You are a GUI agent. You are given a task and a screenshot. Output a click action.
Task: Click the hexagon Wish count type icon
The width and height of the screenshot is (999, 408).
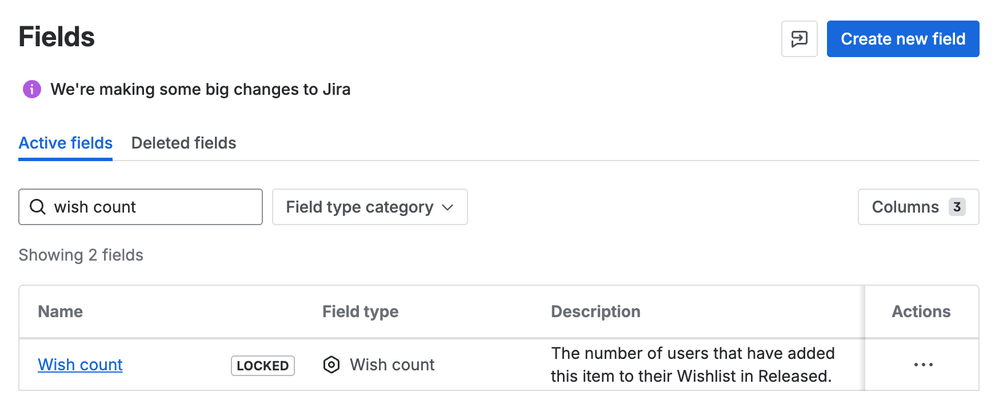click(x=332, y=365)
